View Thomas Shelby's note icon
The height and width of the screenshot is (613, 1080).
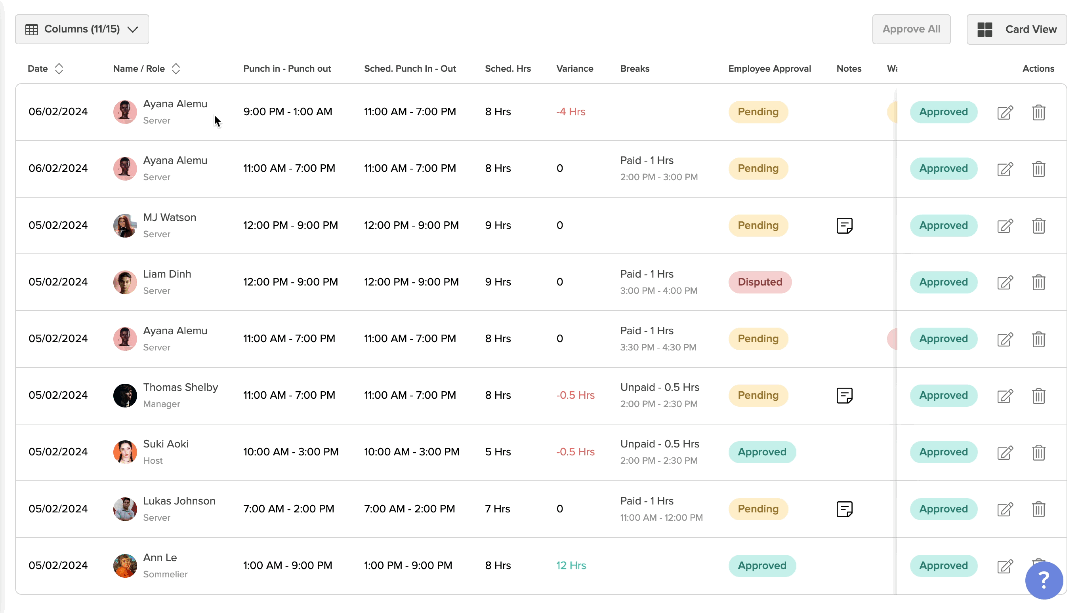845,396
